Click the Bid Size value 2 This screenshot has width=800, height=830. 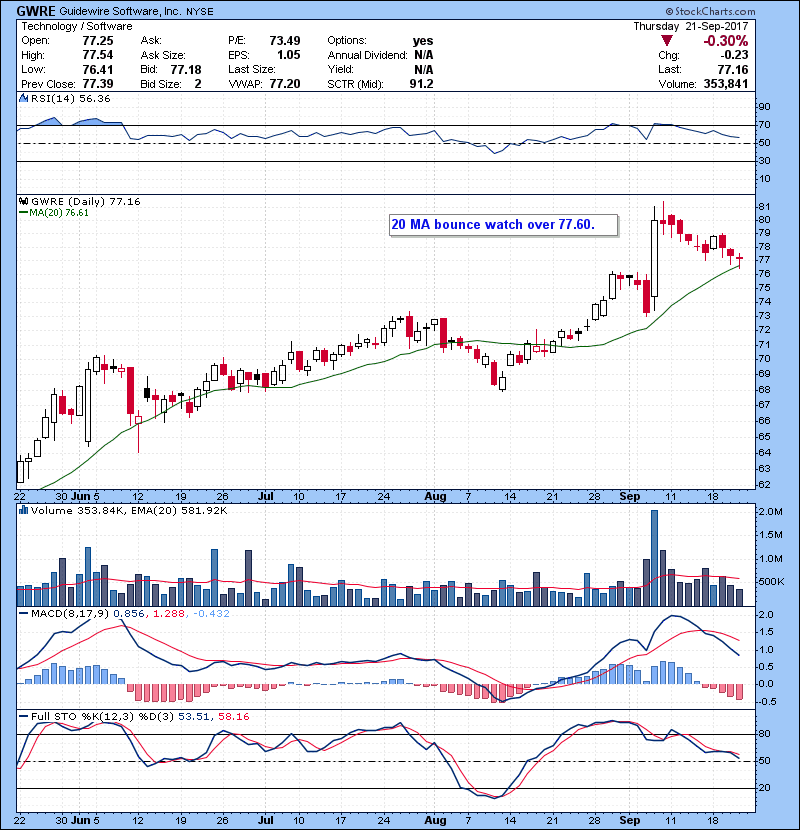point(198,84)
